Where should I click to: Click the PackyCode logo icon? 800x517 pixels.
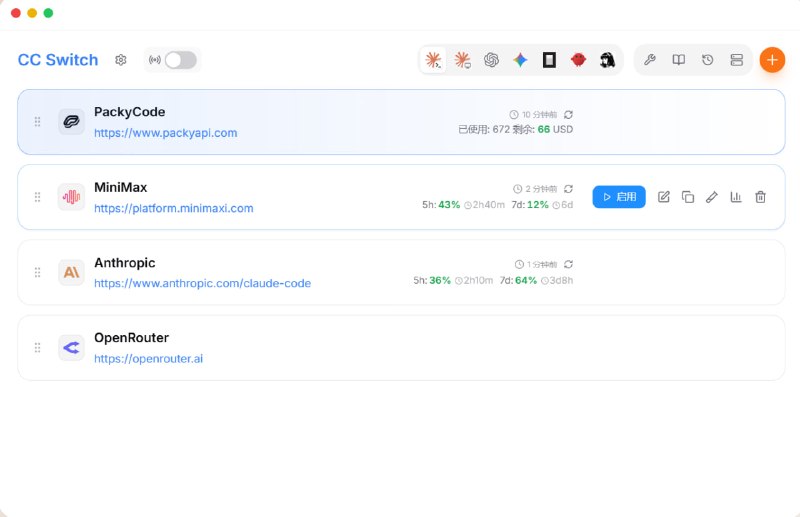pos(71,121)
